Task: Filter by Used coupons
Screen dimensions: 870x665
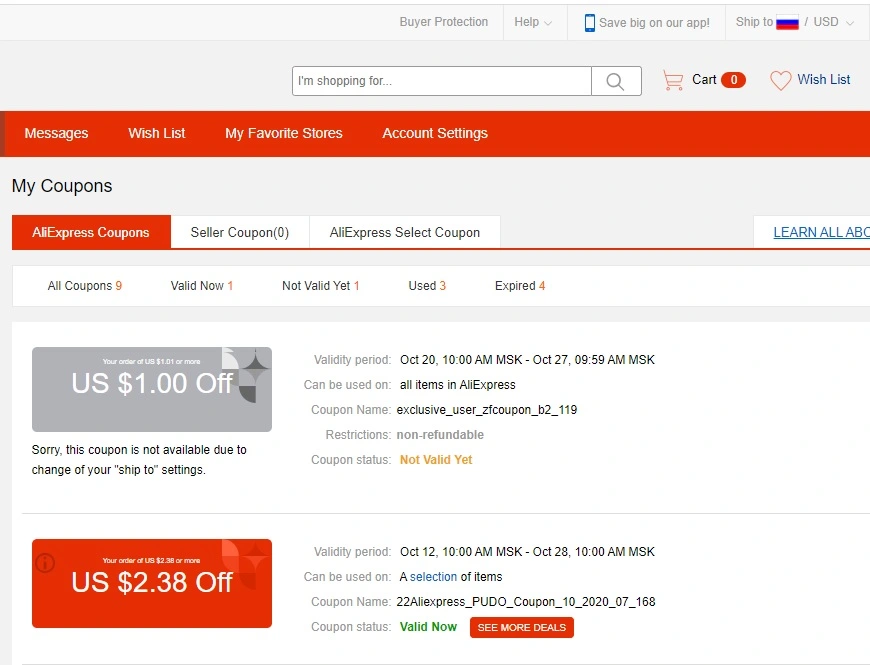Action: coord(427,286)
